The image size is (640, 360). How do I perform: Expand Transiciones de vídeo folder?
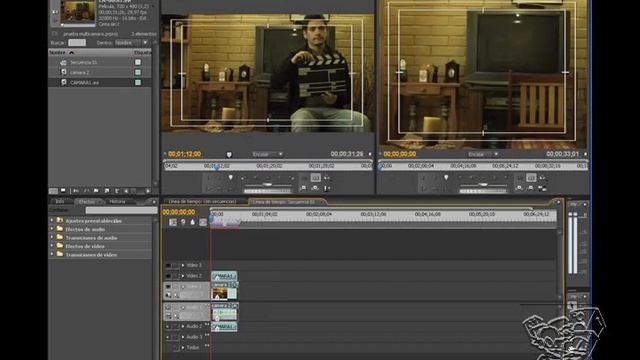(52, 254)
